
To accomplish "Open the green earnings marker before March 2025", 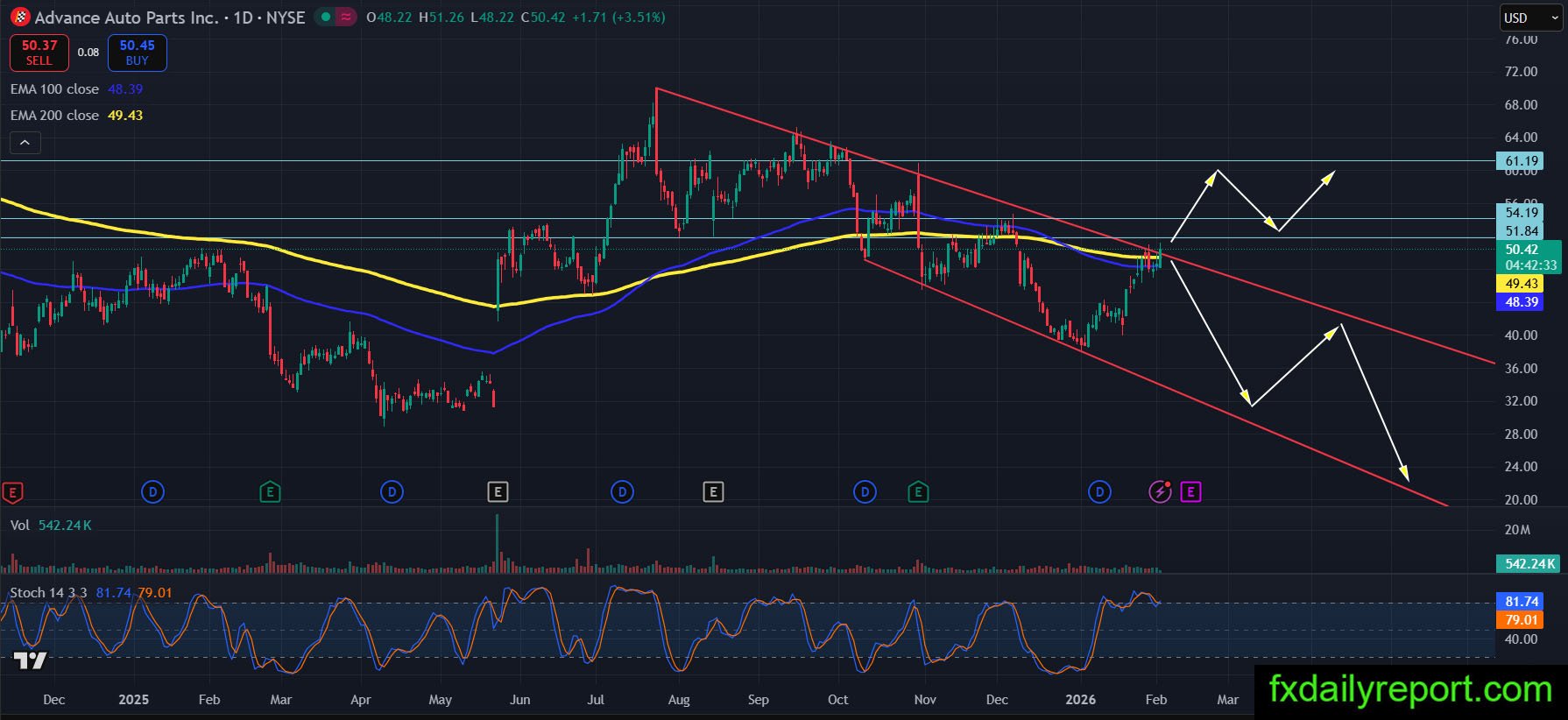I will 270,492.
